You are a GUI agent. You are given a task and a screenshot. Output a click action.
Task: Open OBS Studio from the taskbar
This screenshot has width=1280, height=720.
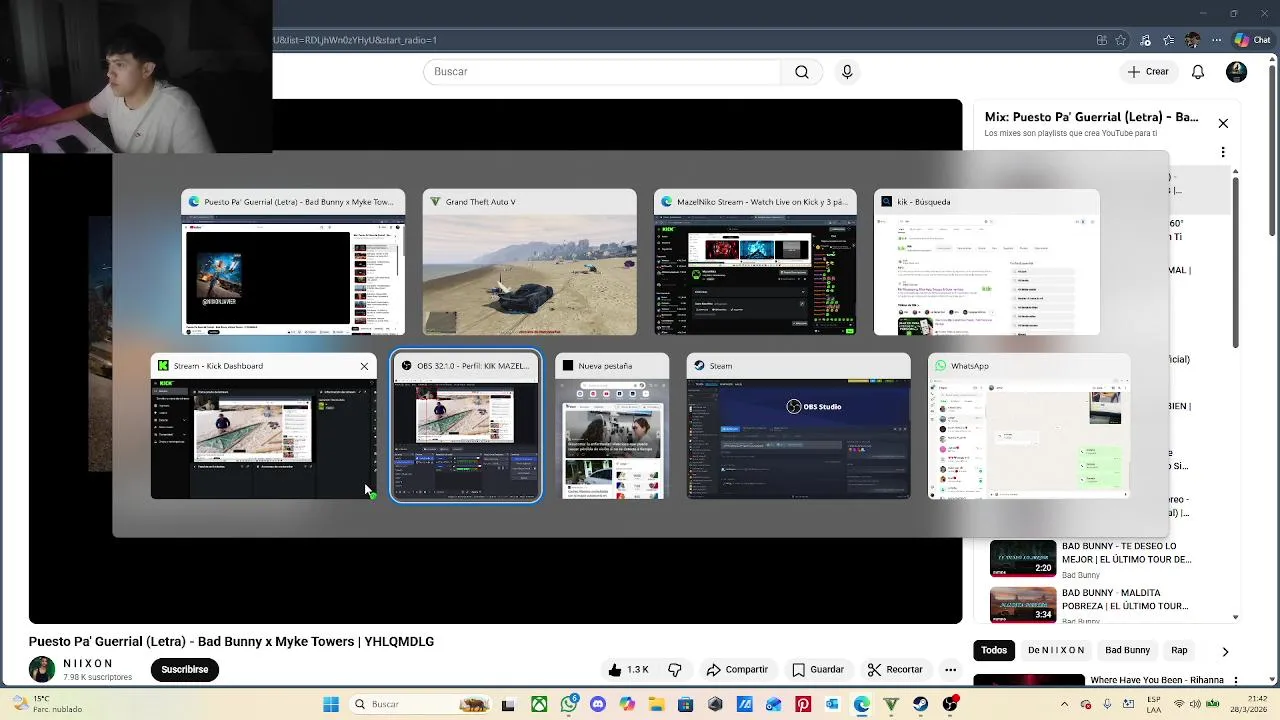(x=950, y=704)
